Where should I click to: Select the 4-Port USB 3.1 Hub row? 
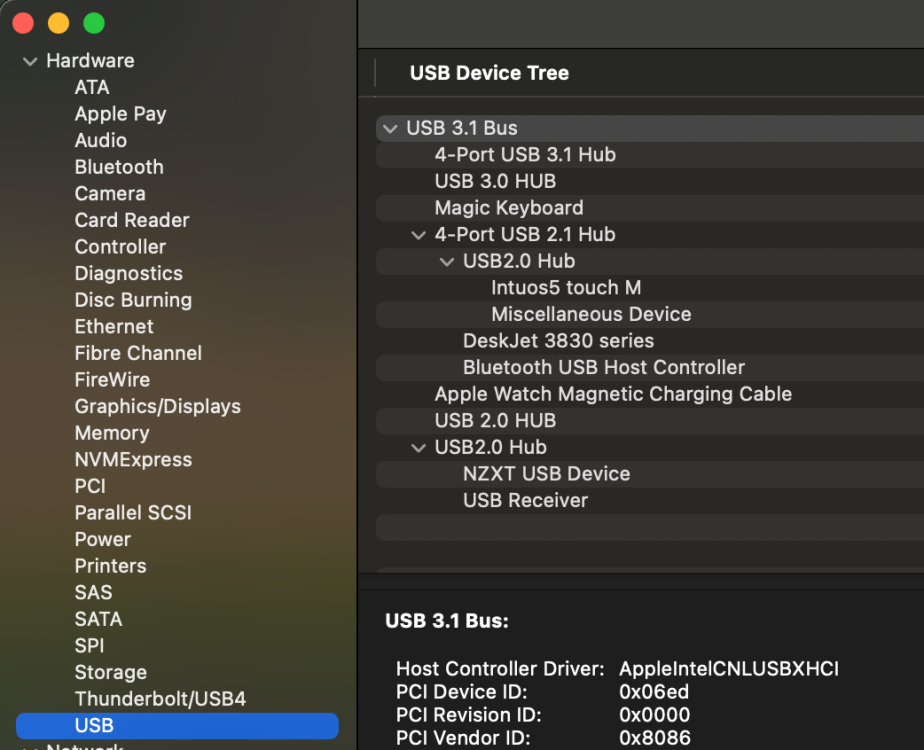(x=650, y=154)
